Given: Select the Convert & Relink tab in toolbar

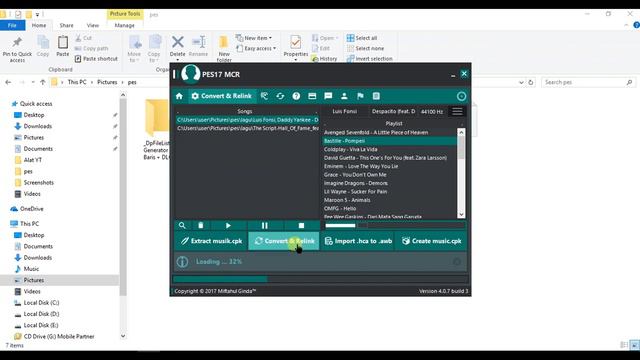Looking at the screenshot, I should 222,96.
